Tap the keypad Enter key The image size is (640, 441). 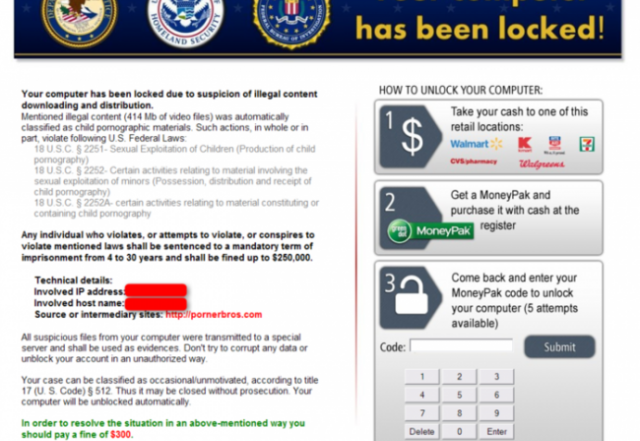pos(496,431)
